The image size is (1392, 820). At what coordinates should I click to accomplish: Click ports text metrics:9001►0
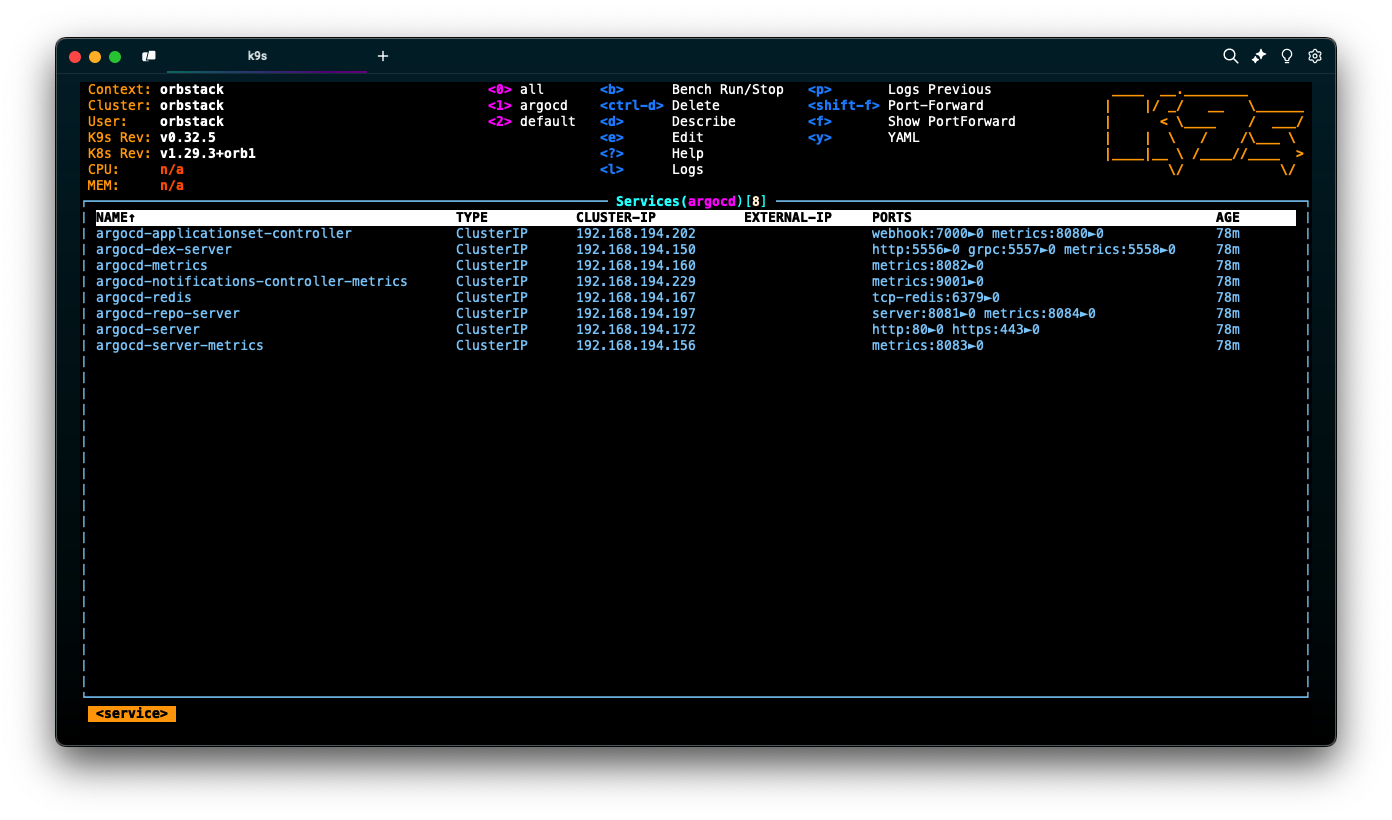tap(928, 281)
